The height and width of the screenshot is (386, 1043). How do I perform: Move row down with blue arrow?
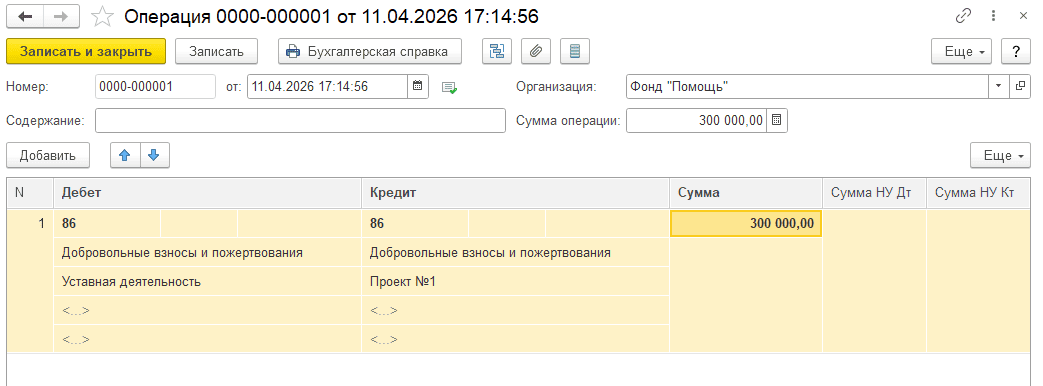[x=154, y=155]
